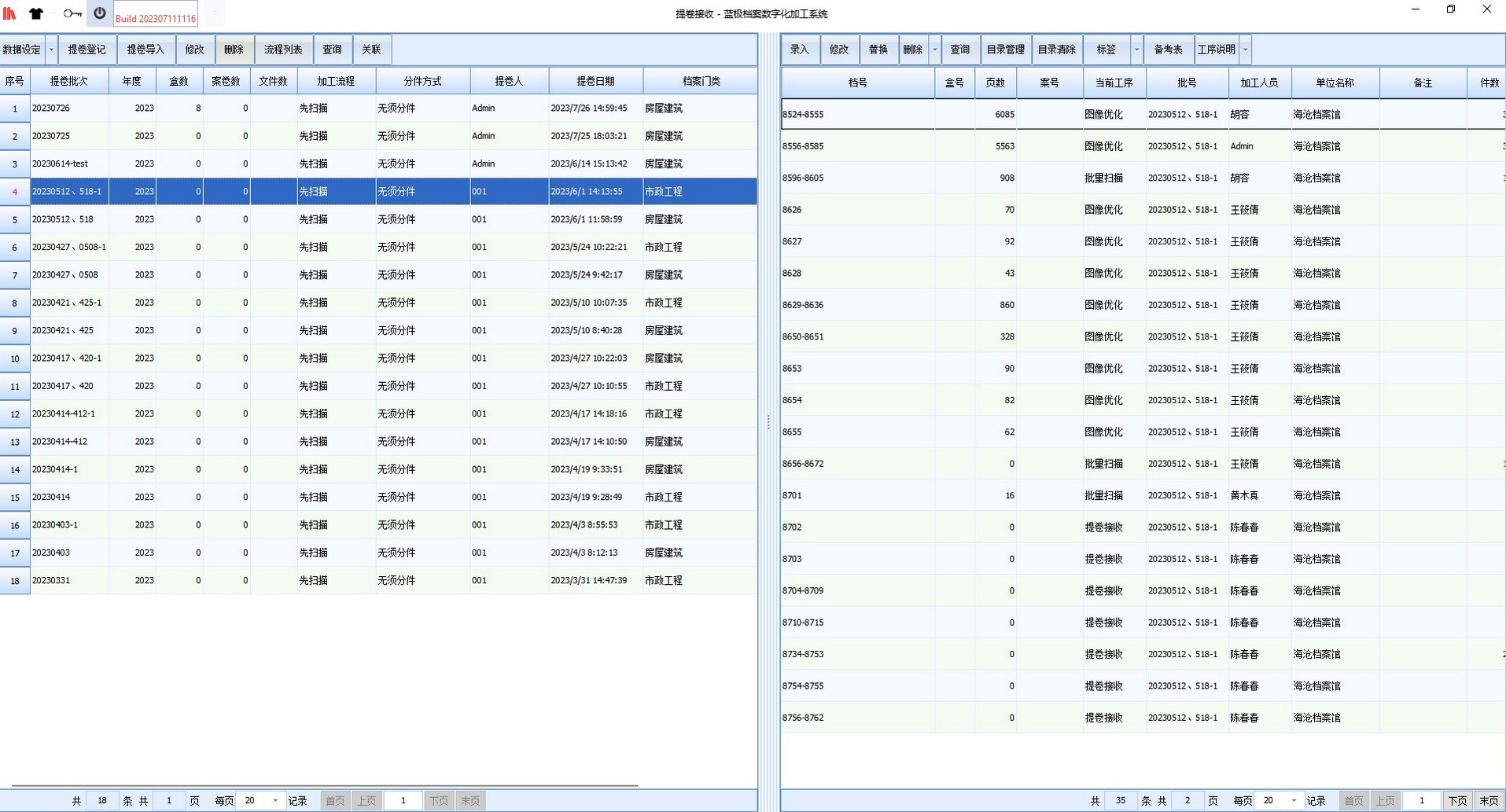Click the red app logo icon
Image resolution: width=1506 pixels, height=812 pixels.
pos(9,13)
